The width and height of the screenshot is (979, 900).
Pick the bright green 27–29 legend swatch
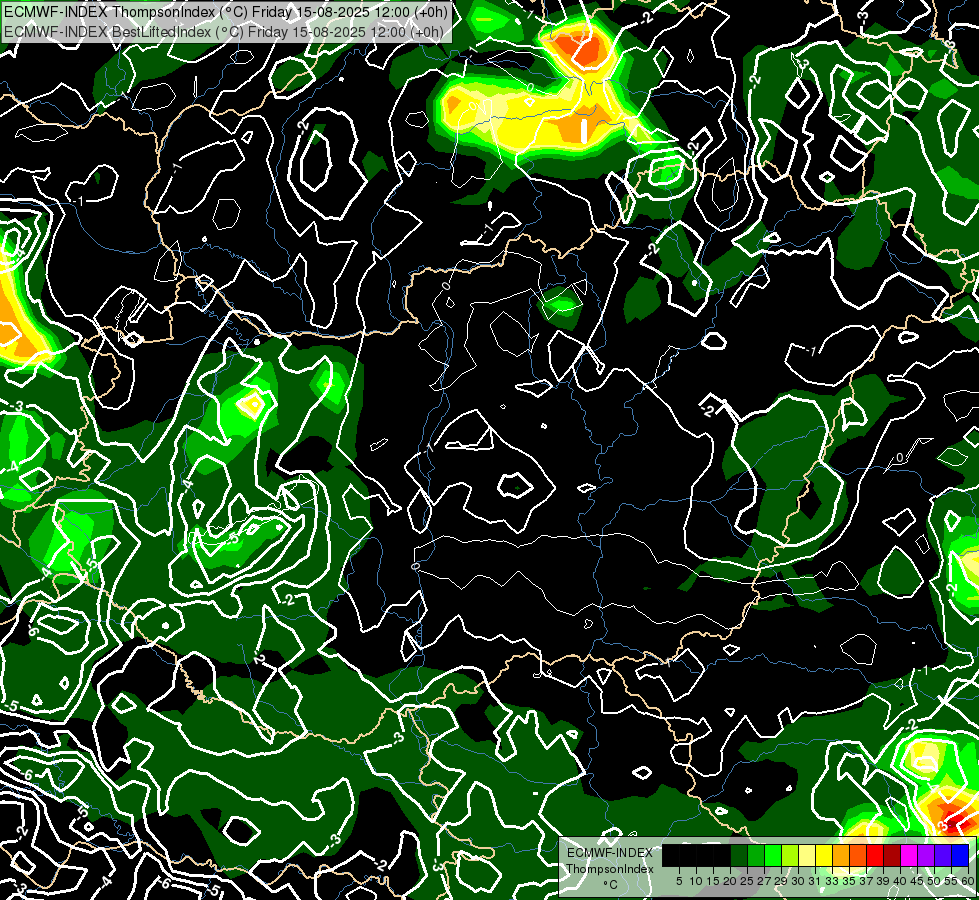click(x=773, y=856)
